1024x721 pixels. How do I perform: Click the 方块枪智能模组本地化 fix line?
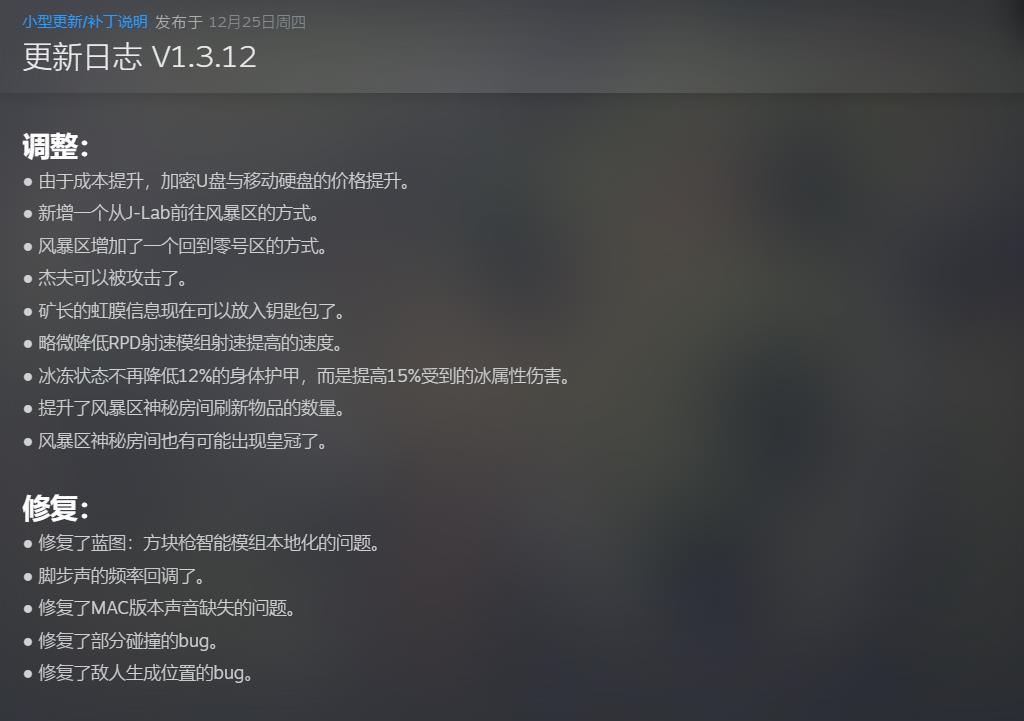tap(210, 543)
